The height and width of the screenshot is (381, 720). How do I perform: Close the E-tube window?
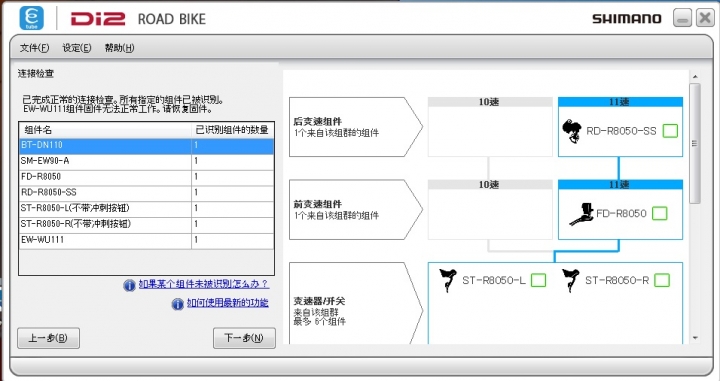pos(705,18)
